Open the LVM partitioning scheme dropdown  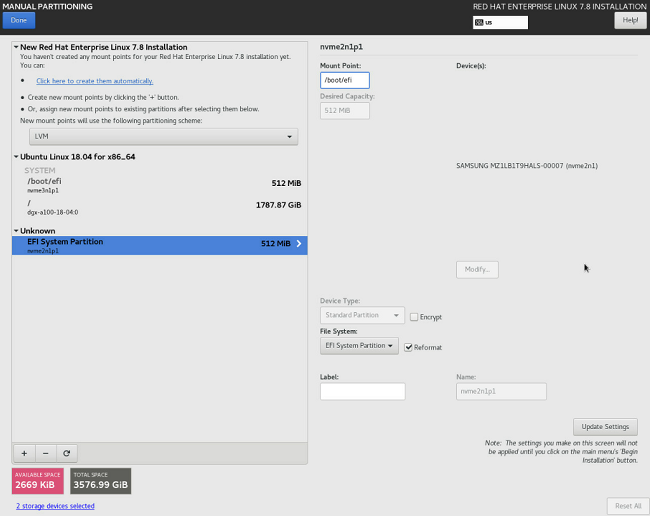point(163,136)
